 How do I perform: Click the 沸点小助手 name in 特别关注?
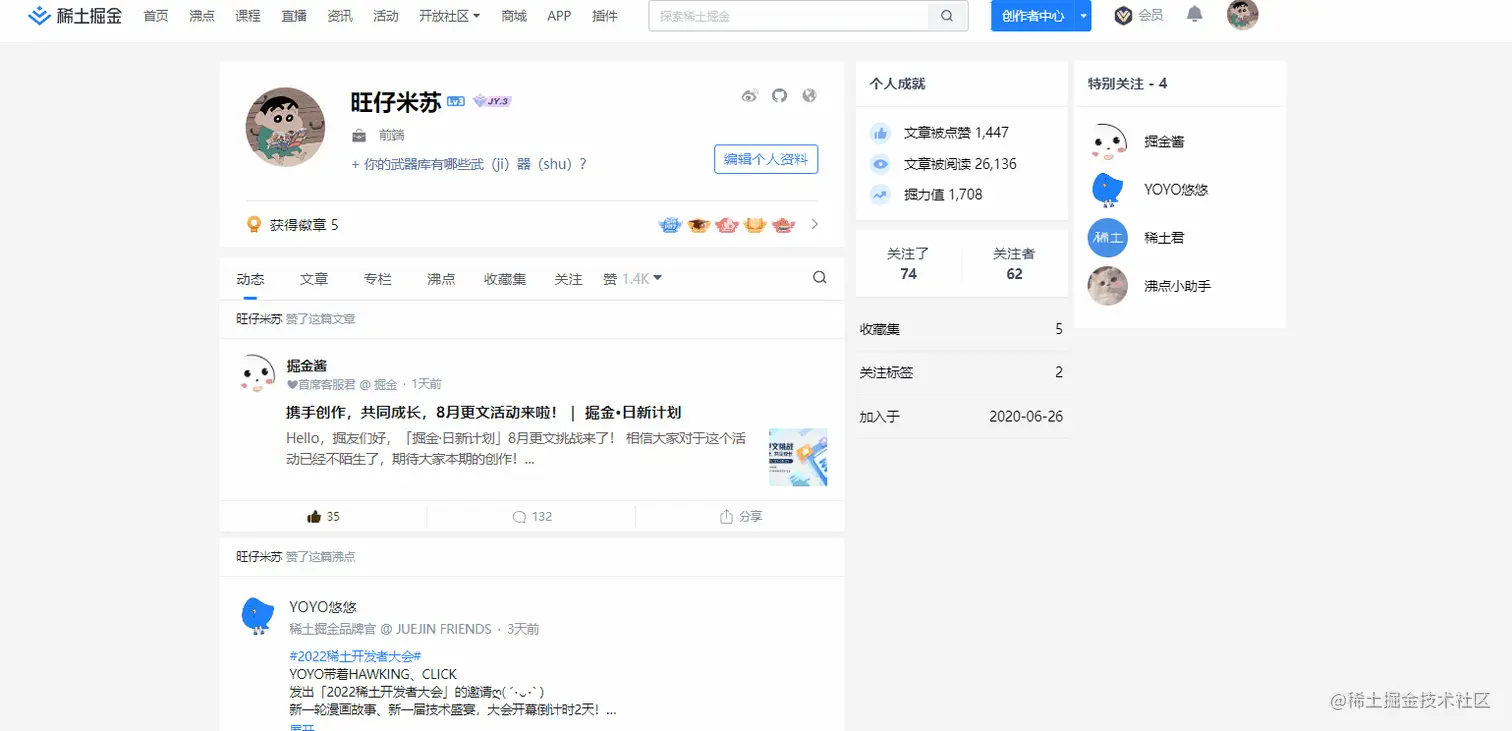click(1178, 286)
